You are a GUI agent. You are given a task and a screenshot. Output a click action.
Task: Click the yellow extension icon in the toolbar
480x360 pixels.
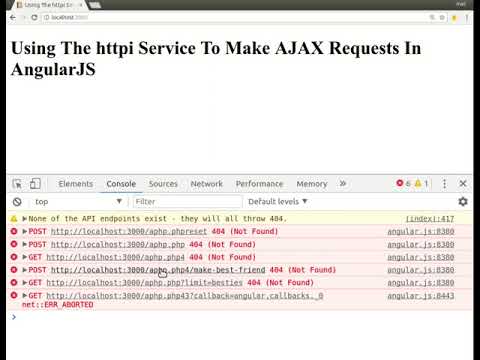pos(454,18)
